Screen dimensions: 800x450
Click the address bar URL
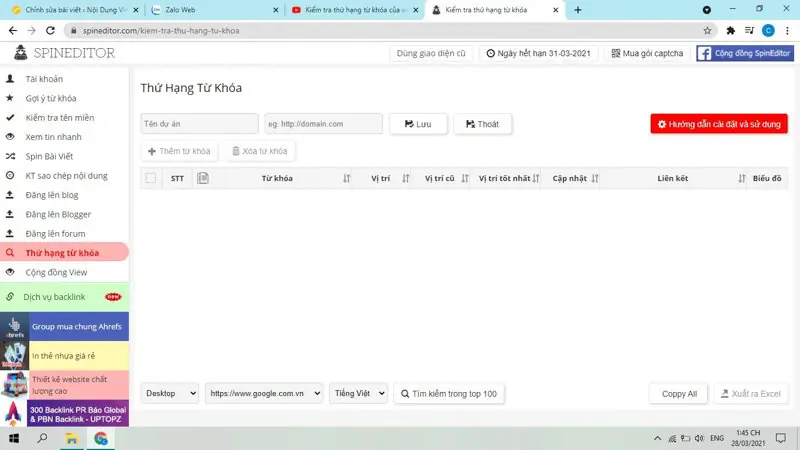coord(161,31)
